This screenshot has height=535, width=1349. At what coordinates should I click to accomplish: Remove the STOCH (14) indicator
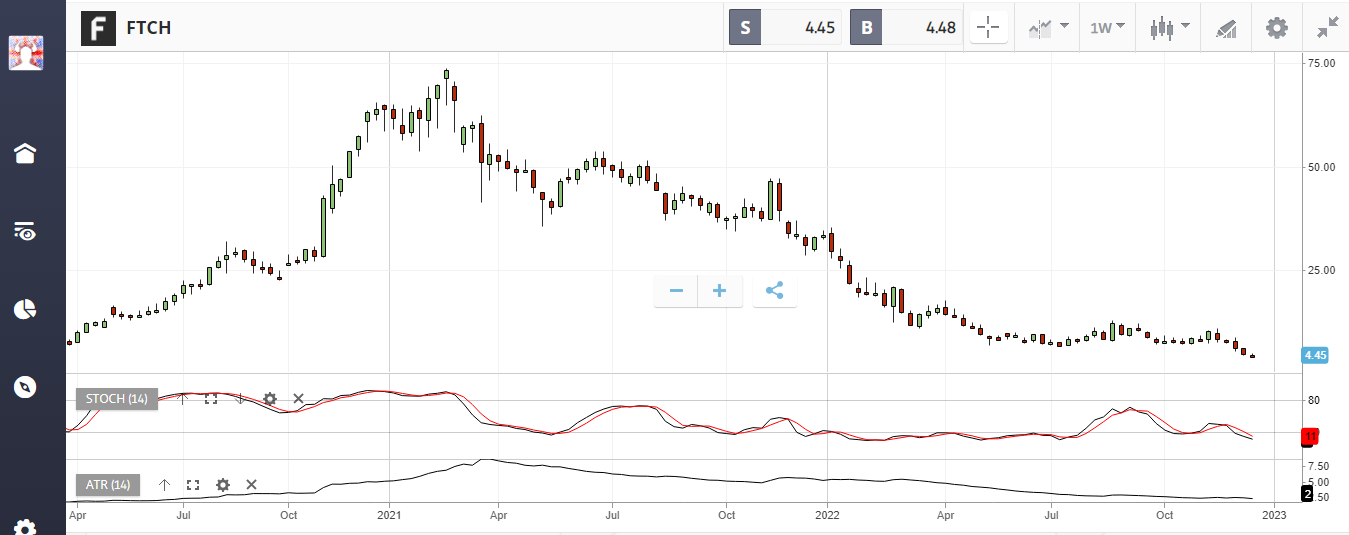click(x=298, y=399)
